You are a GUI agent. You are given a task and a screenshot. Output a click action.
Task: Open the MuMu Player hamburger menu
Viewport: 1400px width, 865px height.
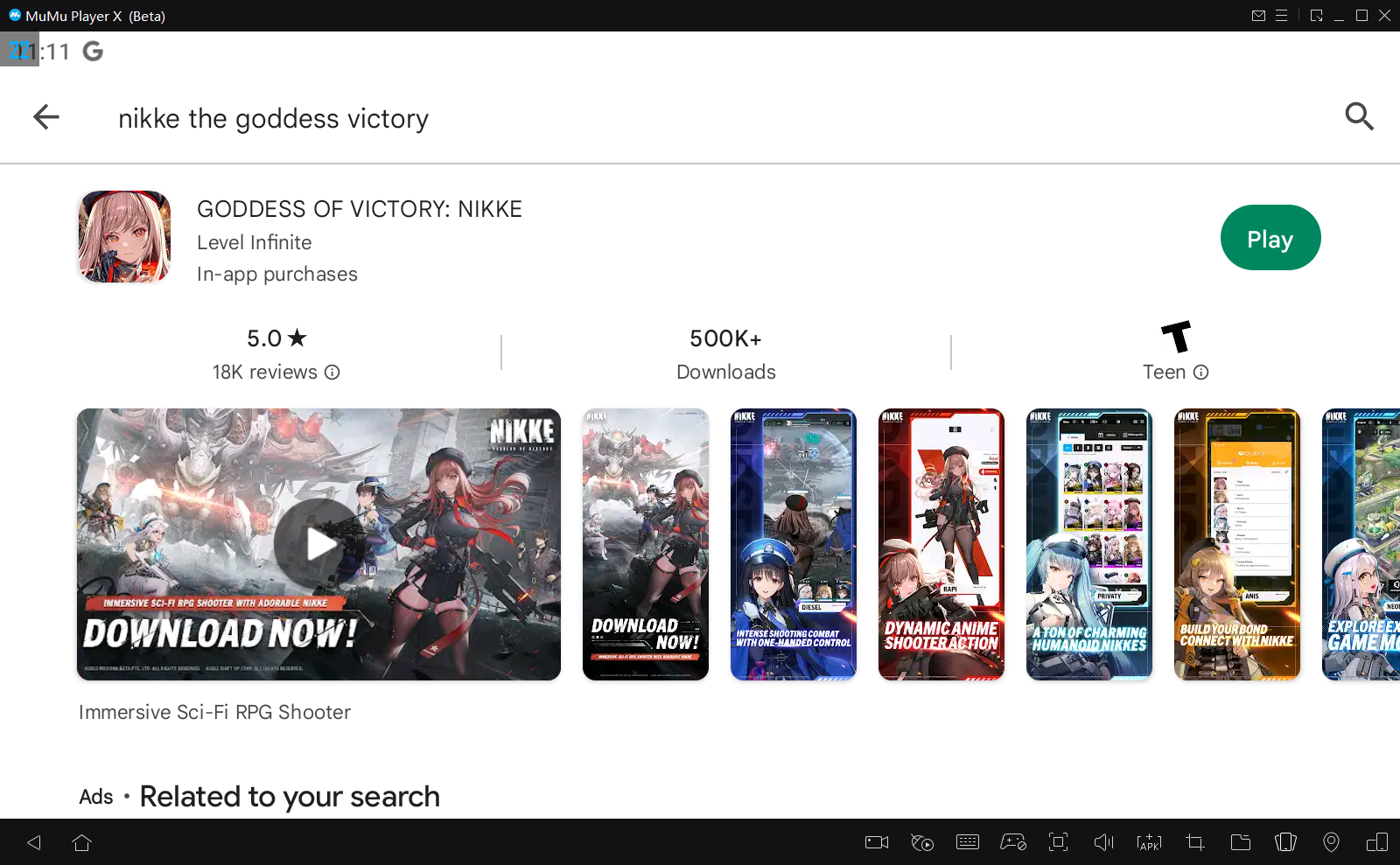1281,16
